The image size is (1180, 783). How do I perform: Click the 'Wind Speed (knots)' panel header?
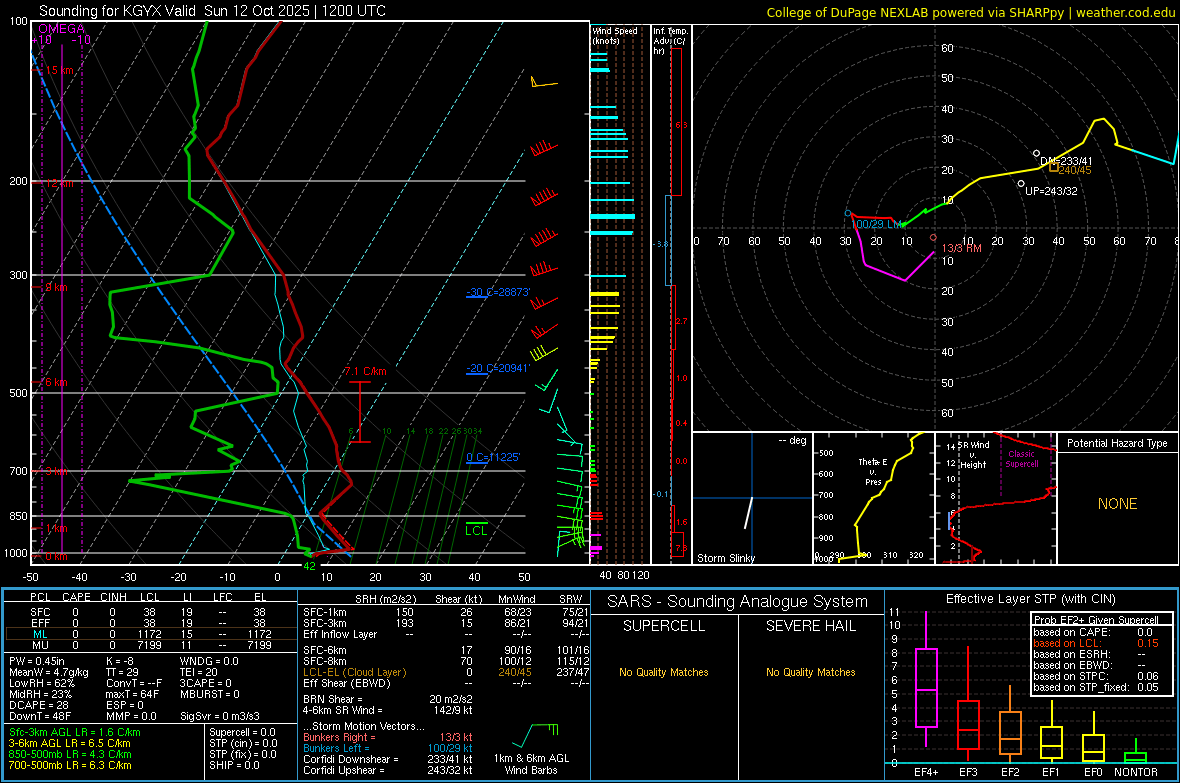(x=614, y=35)
